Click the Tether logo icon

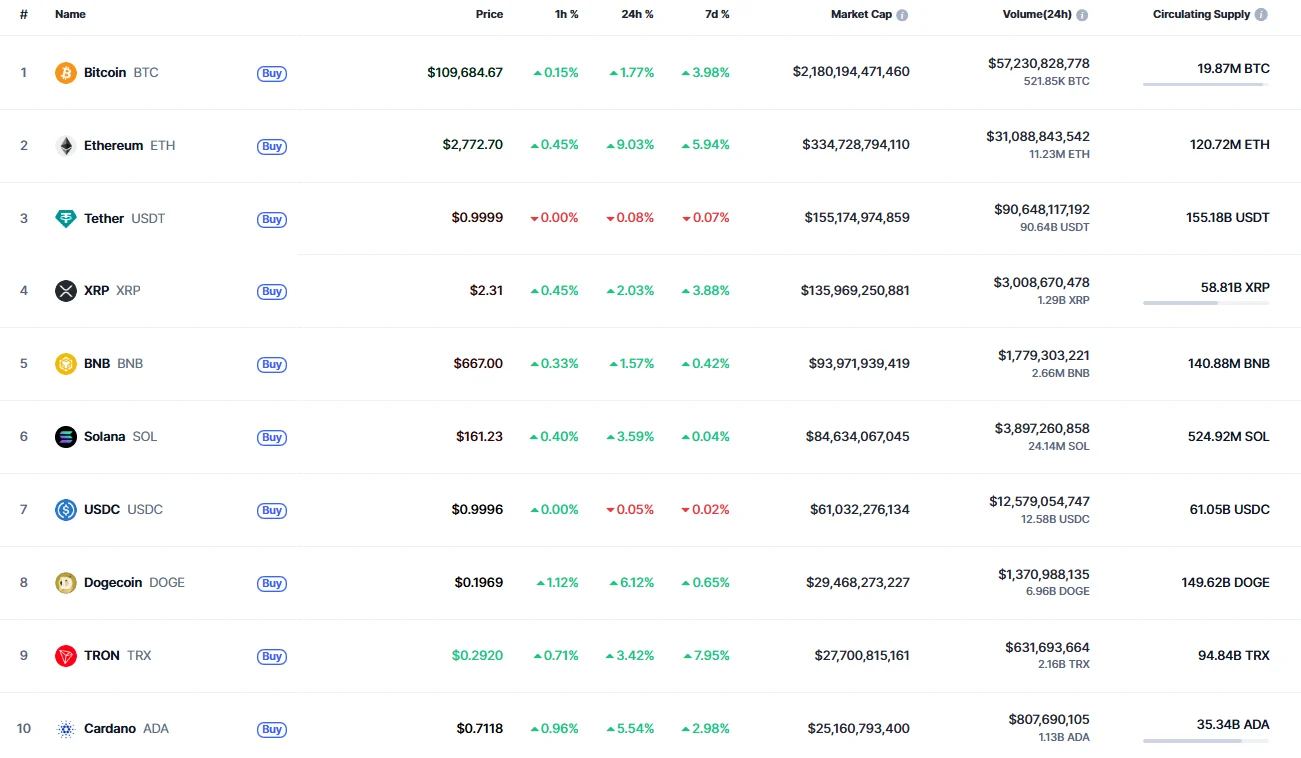(x=66, y=219)
